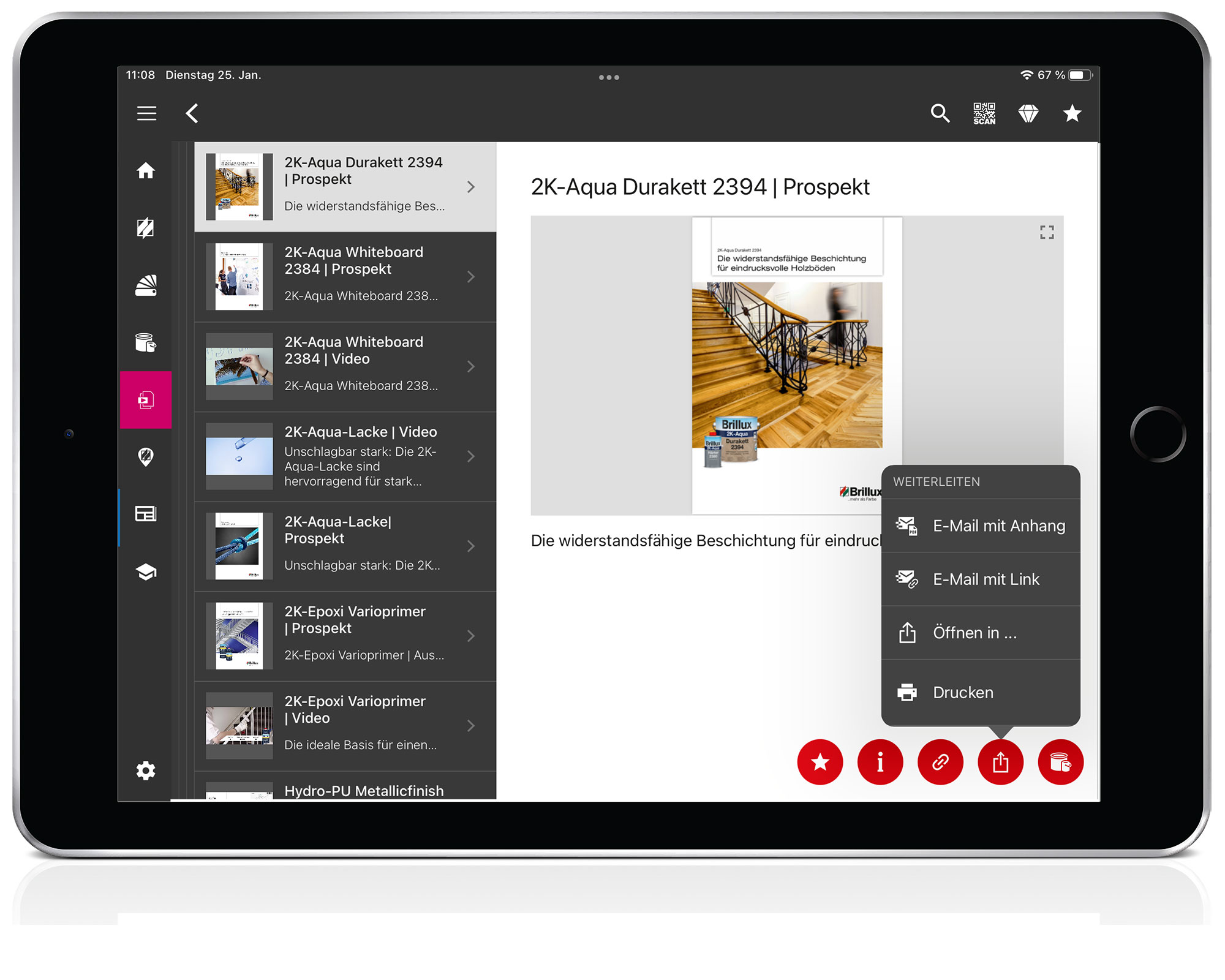Tap Wi-Fi icon in status bar
The width and height of the screenshot is (1225, 980).
1027,75
